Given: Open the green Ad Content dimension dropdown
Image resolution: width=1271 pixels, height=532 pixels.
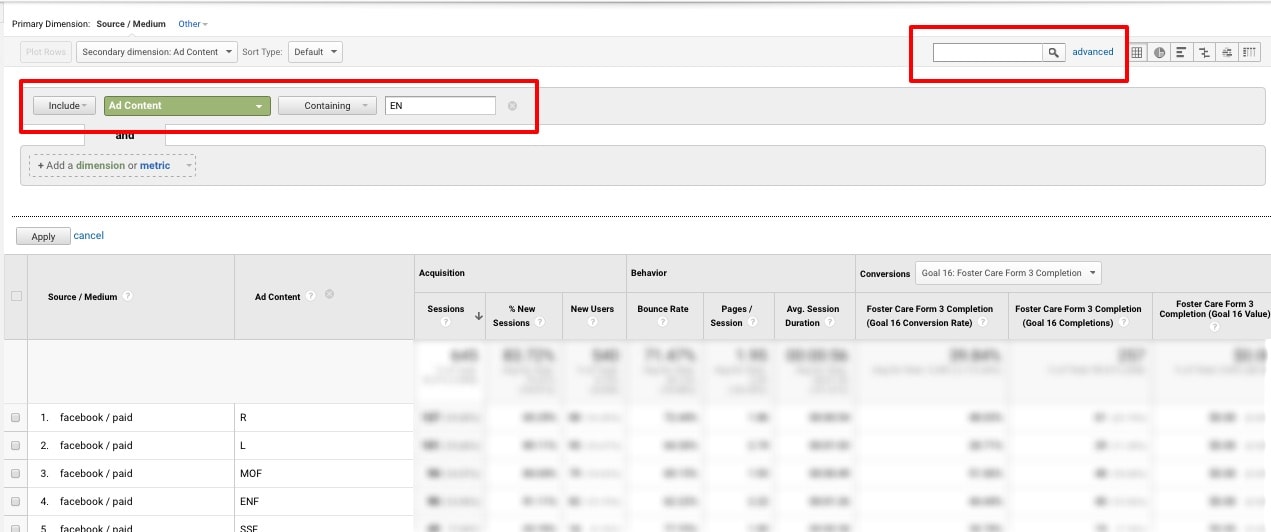Looking at the screenshot, I should pyautogui.click(x=187, y=105).
